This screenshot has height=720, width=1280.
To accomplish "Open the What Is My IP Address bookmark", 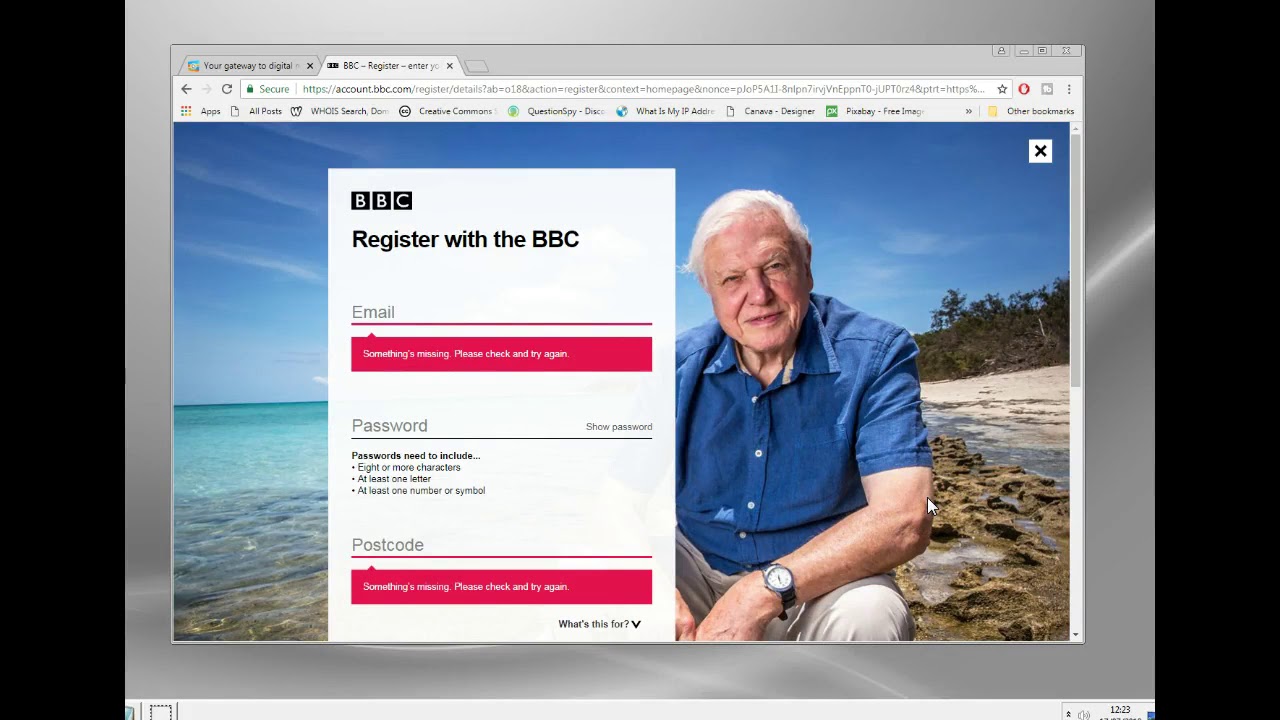I will [x=666, y=111].
